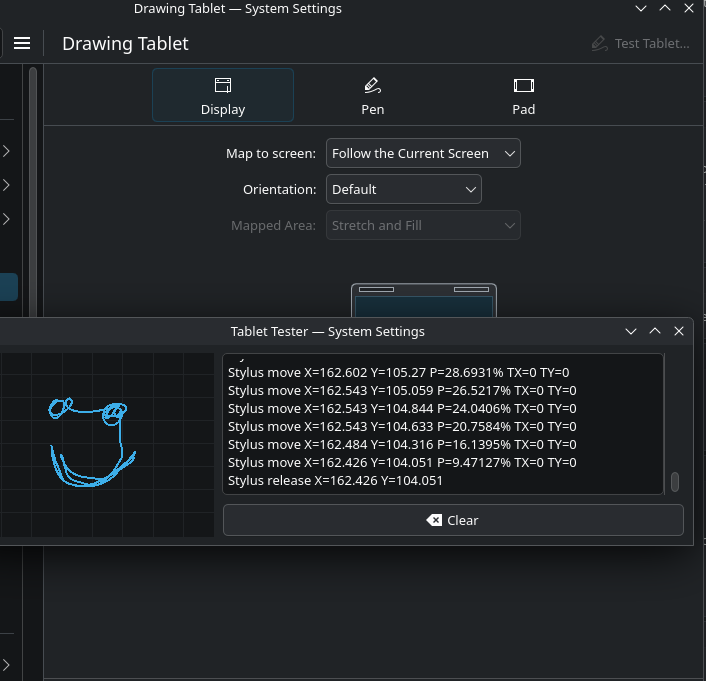The width and height of the screenshot is (706, 681).
Task: Switch to the Display tab
Action: coord(223,96)
